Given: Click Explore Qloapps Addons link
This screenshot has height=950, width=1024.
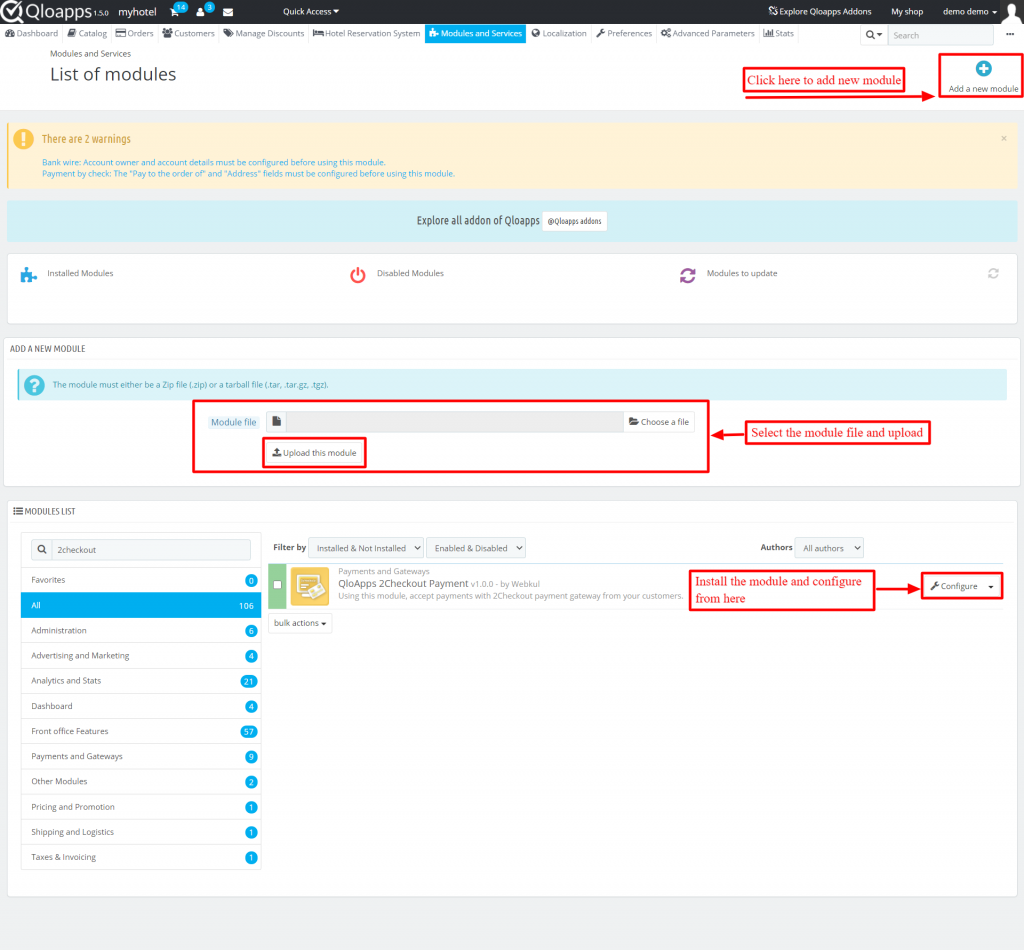Looking at the screenshot, I should [x=820, y=12].
